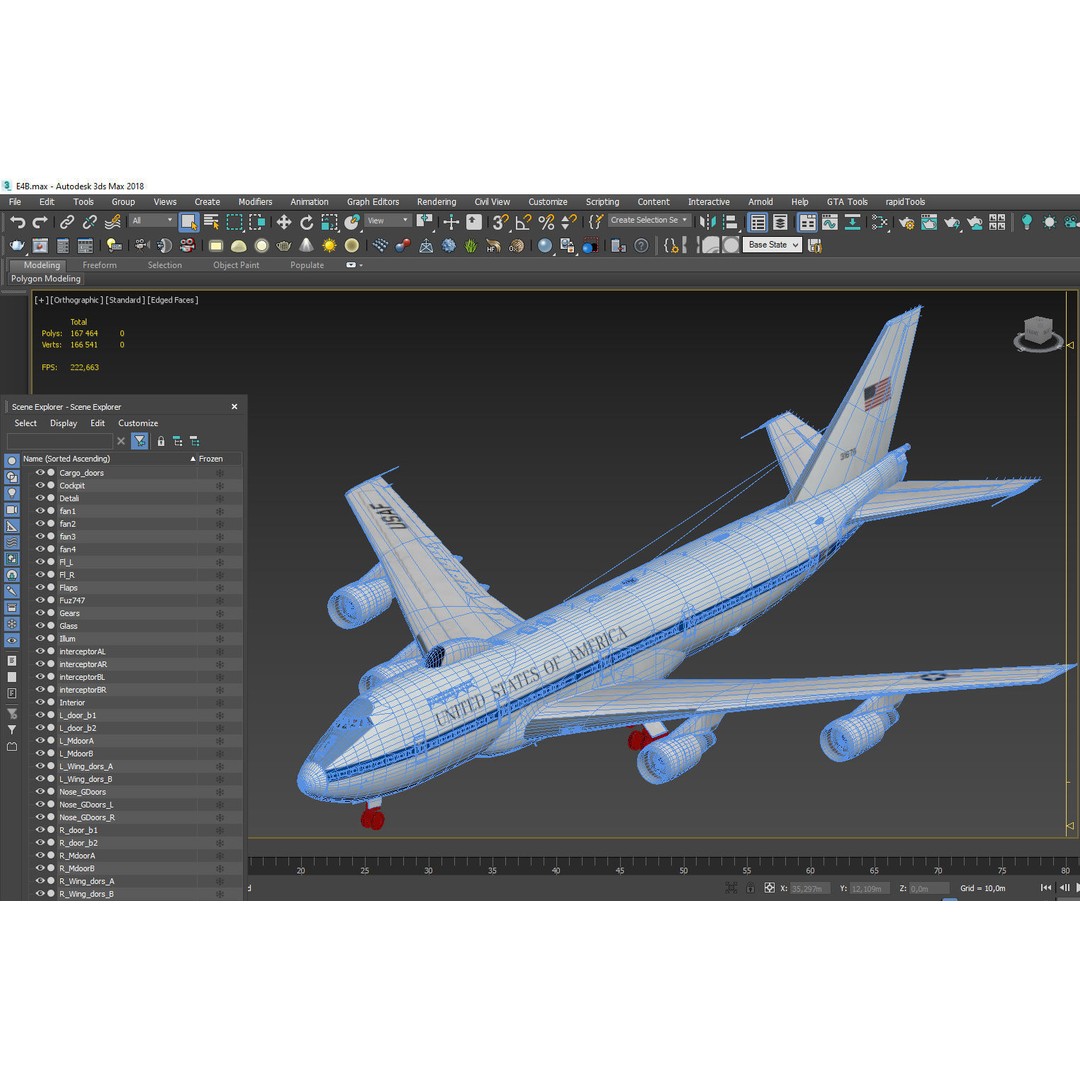Click the cone primitive icon

[307, 245]
